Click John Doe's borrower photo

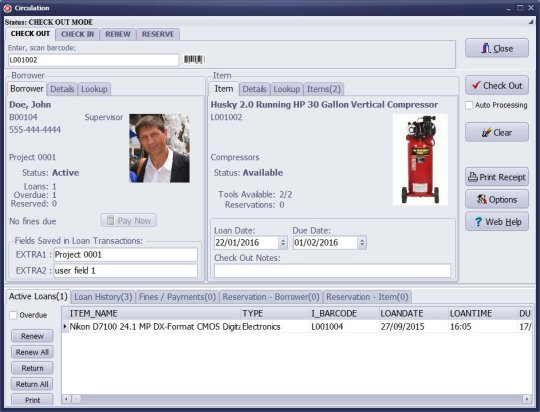coord(159,148)
